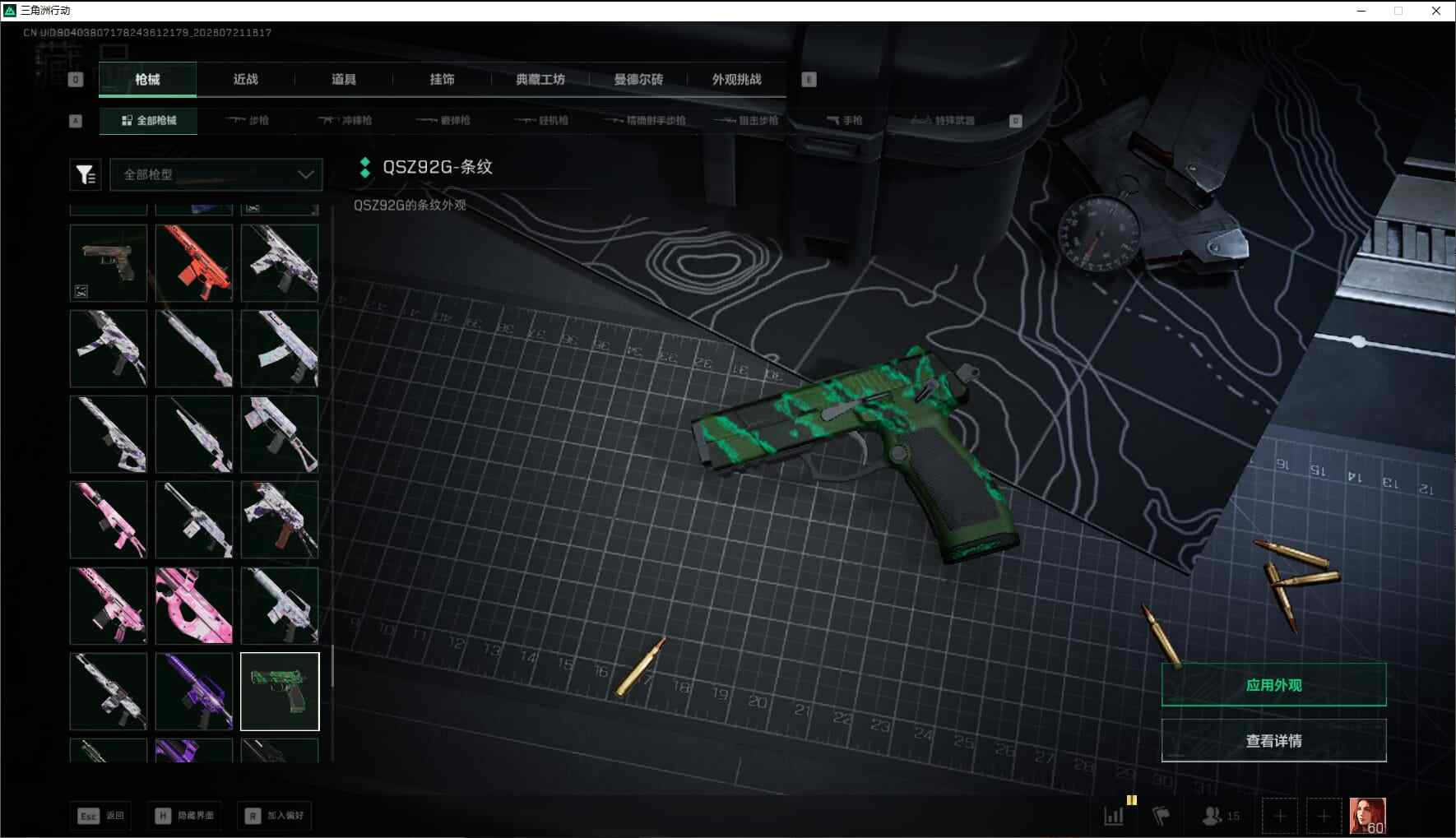The image size is (1456, 838).
Task: Click the H 隐藏界面 button
Action: (x=184, y=816)
